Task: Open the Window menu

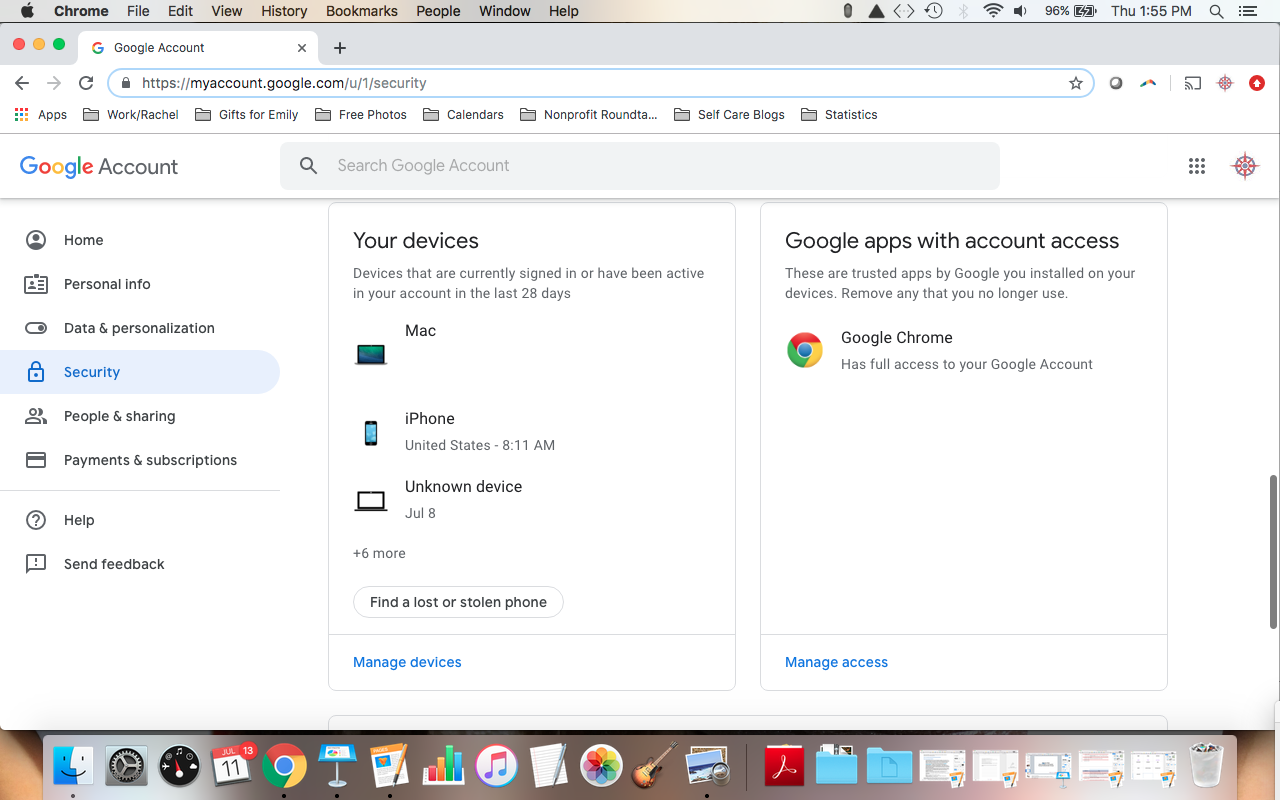Action: [505, 11]
